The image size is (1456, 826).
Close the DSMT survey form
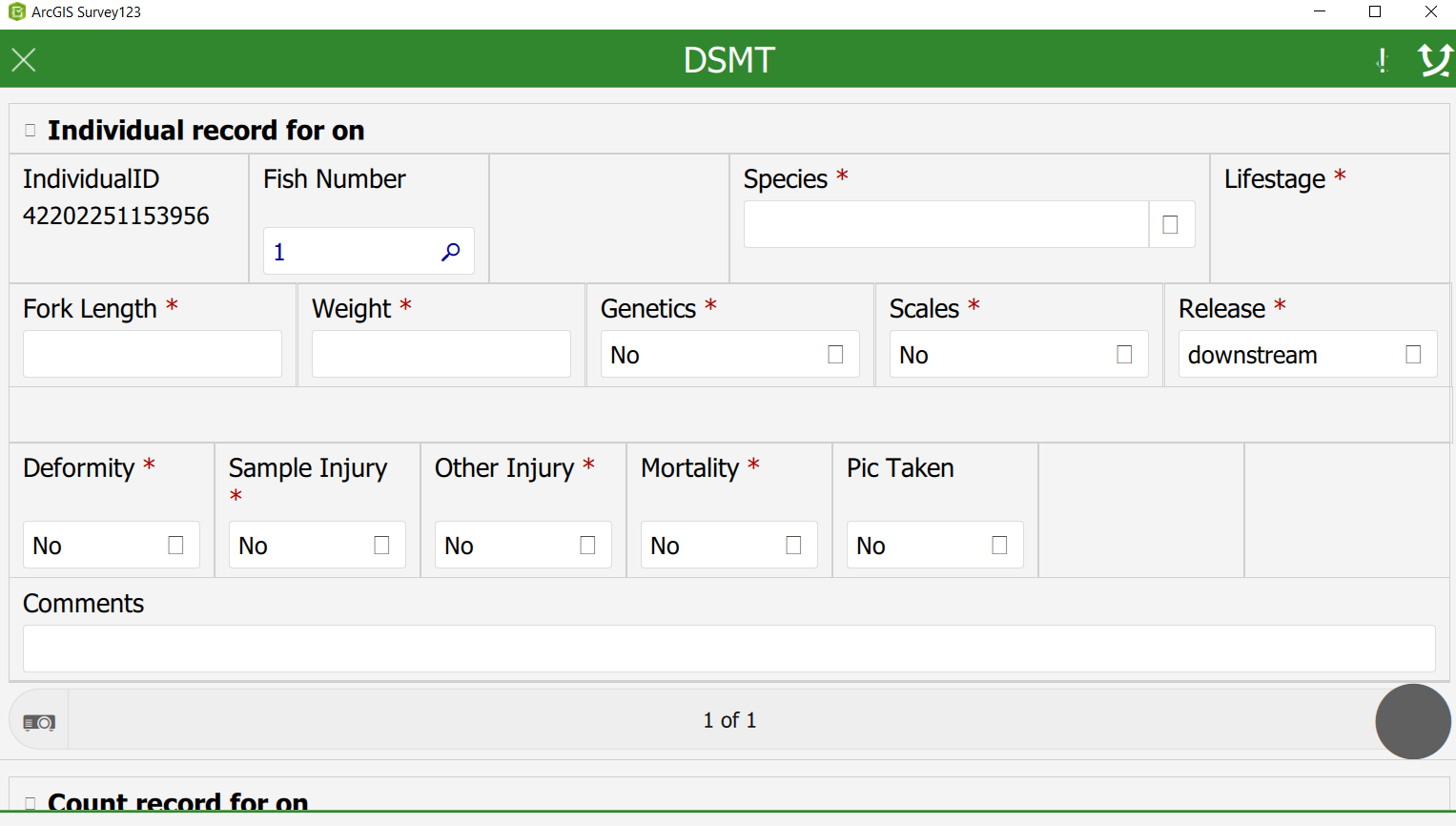[x=23, y=59]
